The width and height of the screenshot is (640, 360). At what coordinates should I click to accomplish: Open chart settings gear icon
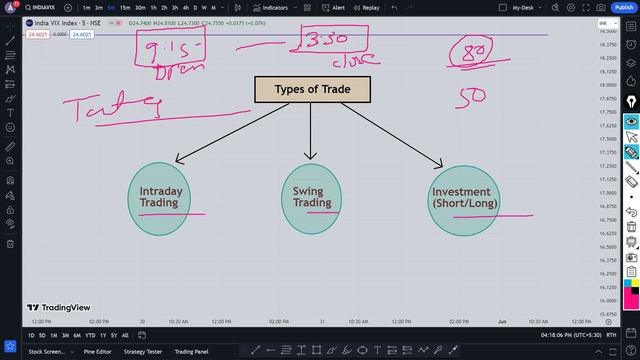[x=571, y=8]
